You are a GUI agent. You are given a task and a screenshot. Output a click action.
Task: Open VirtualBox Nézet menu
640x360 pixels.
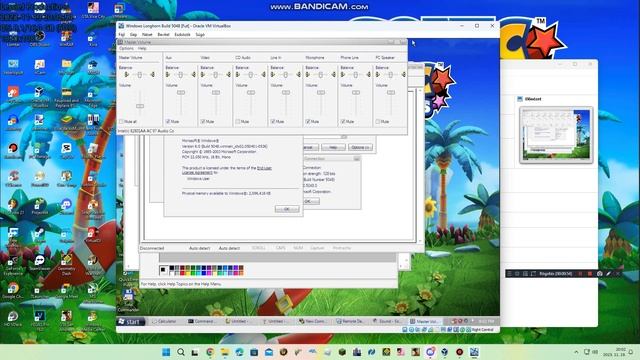coord(147,35)
